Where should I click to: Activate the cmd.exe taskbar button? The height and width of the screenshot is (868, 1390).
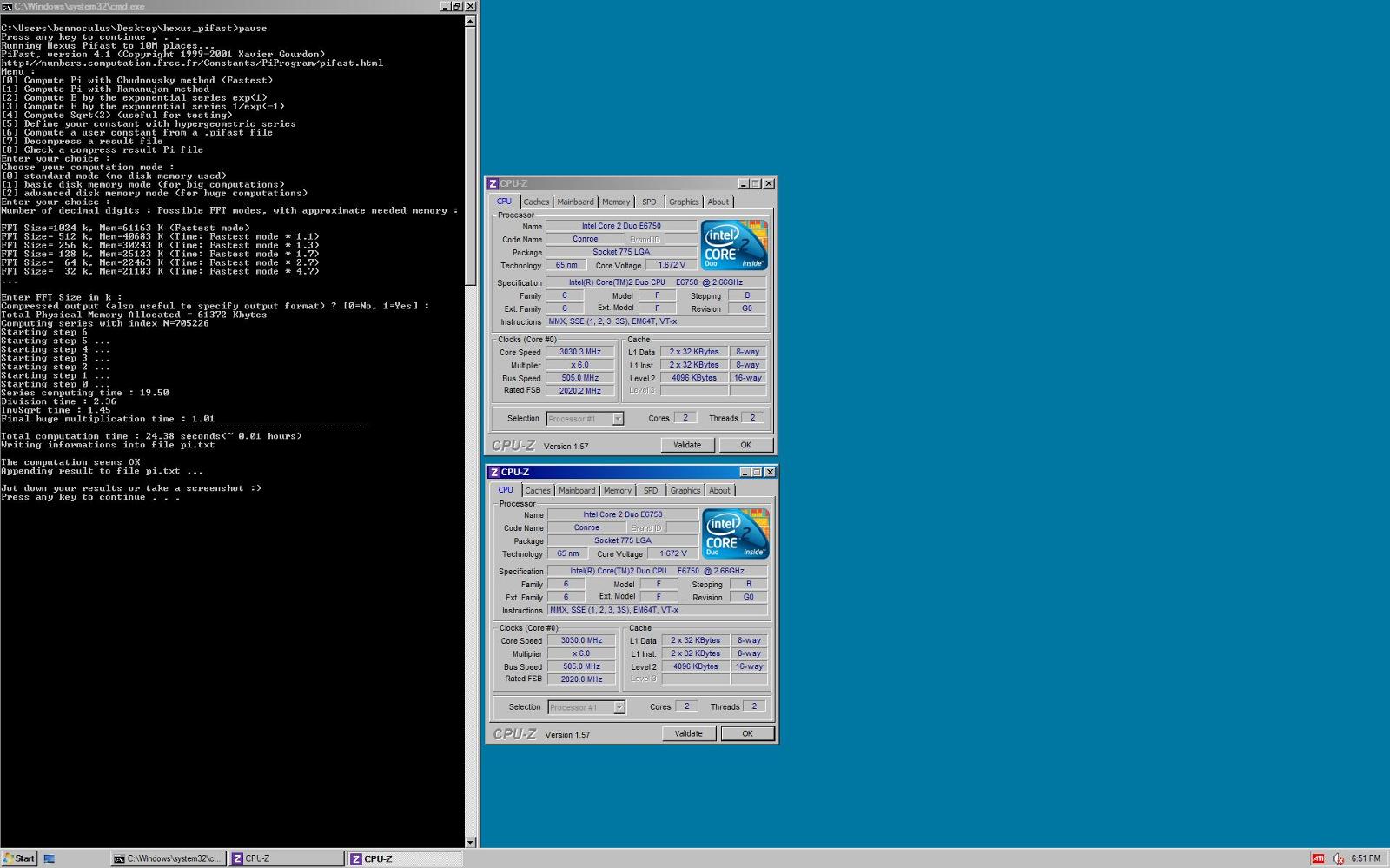169,858
